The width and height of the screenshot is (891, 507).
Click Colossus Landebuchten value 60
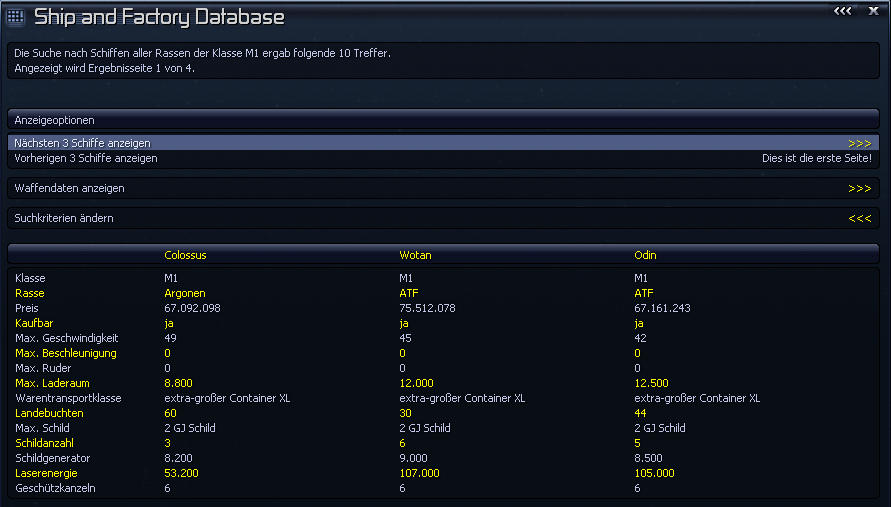(x=170, y=413)
